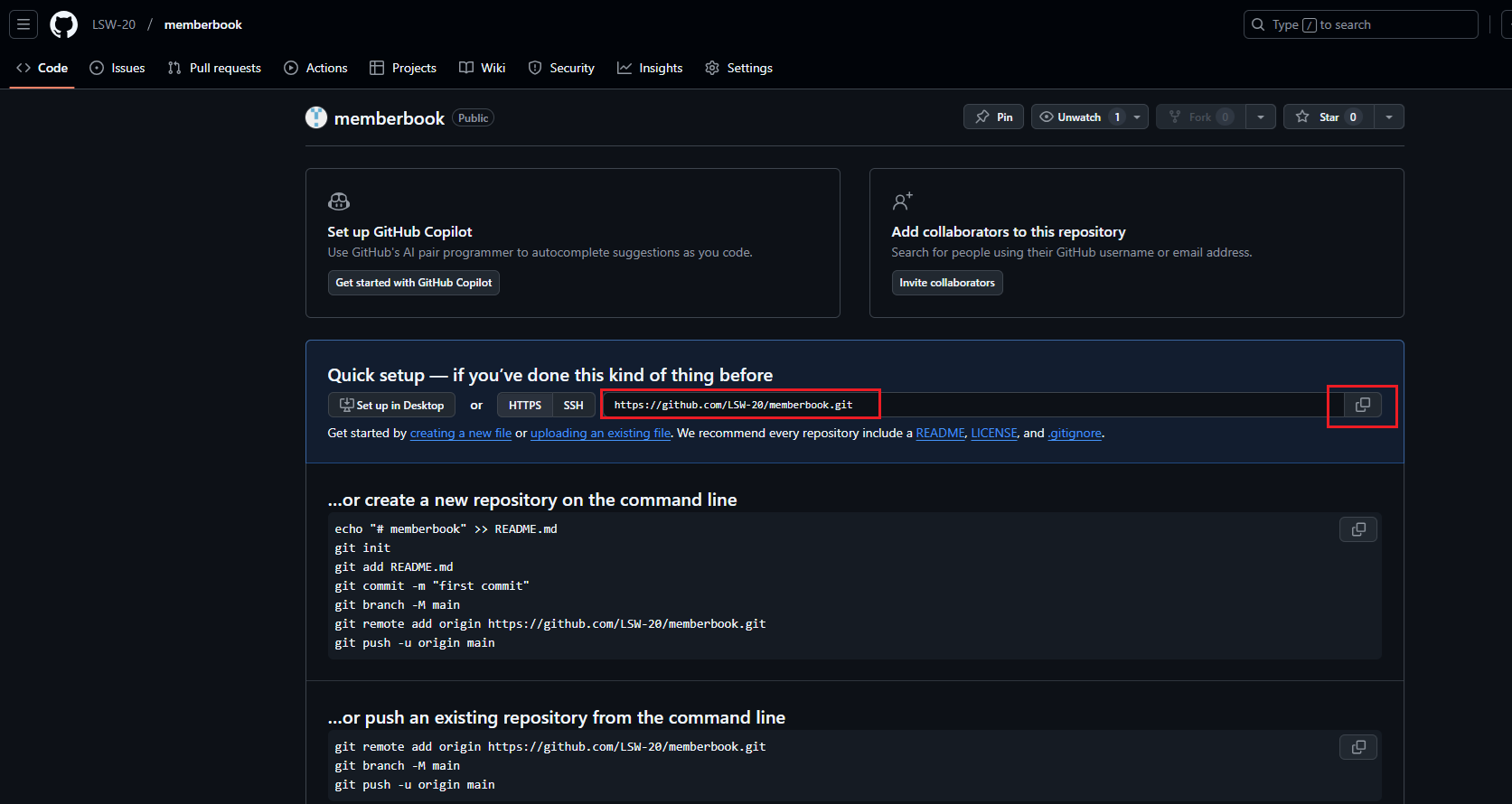Click 'echo "# memberbook" >> README.md' line

point(446,528)
